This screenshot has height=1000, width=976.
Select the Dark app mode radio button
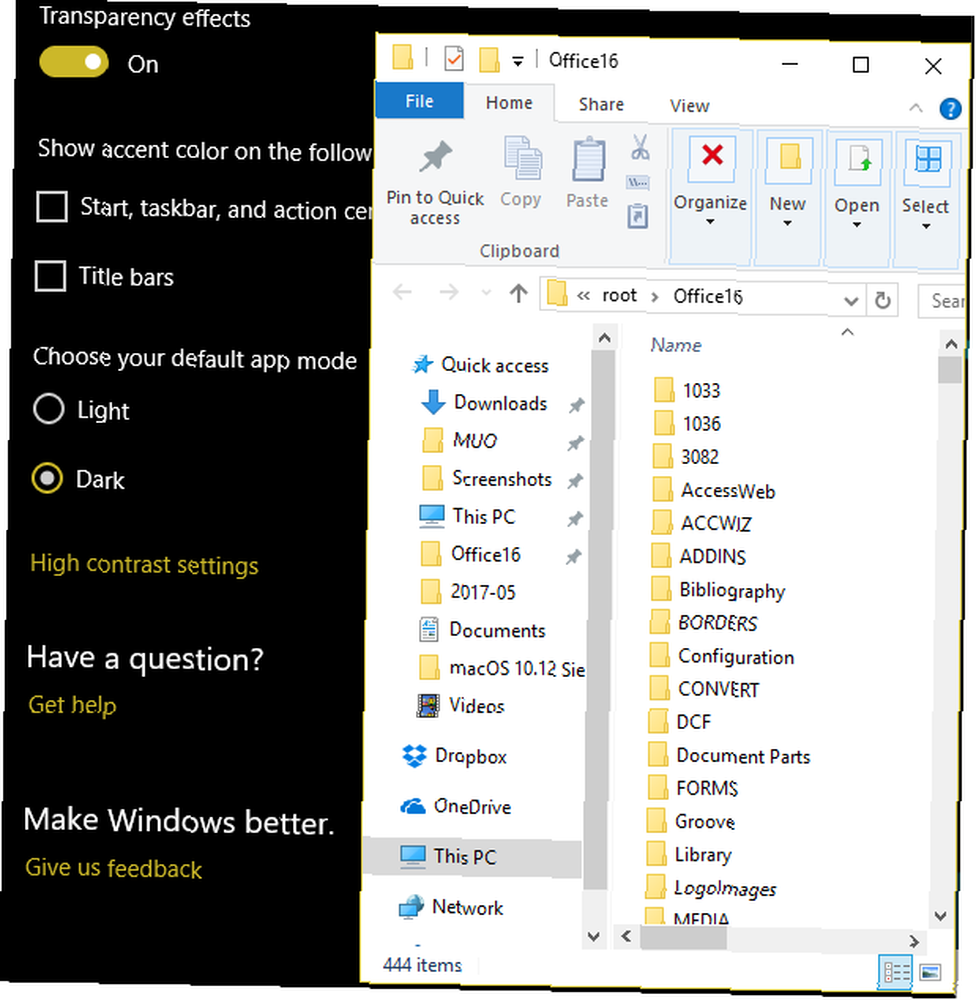click(x=47, y=478)
